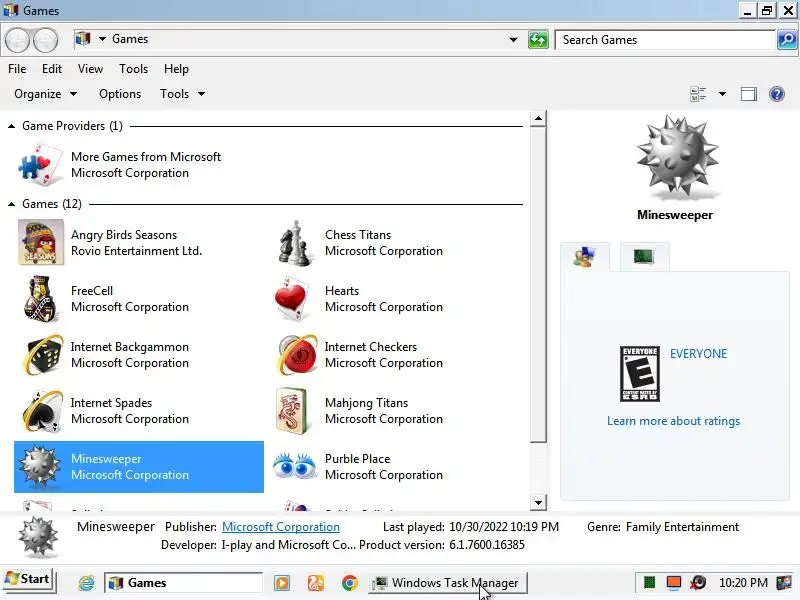Click the ESRB Everyone rating badge
The width and height of the screenshot is (800, 600).
(640, 374)
